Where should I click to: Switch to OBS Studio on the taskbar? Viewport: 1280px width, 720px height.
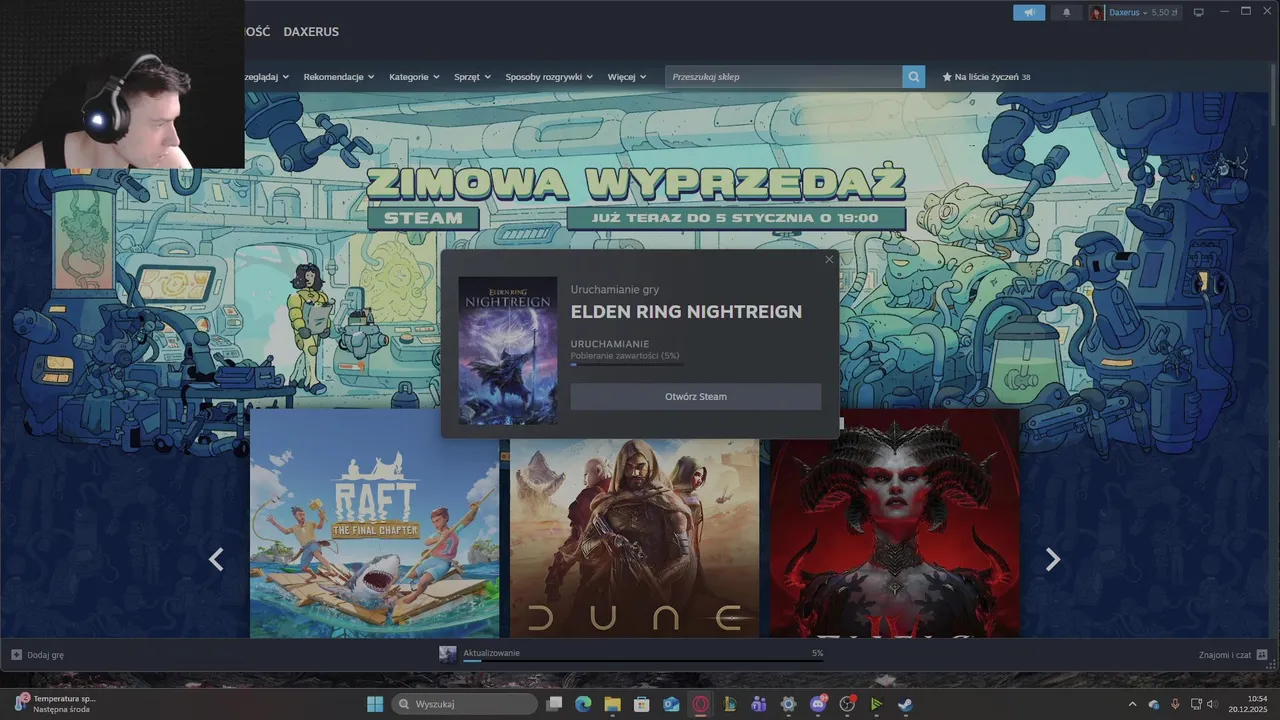click(847, 704)
